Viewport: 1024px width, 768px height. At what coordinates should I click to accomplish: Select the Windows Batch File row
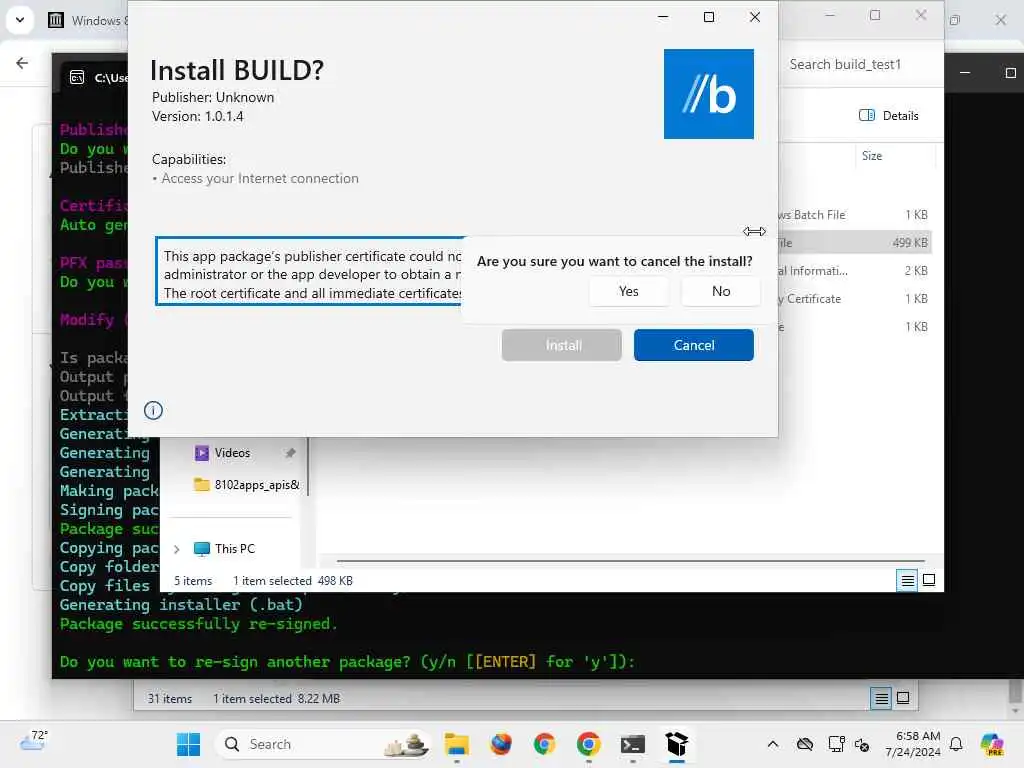point(855,215)
